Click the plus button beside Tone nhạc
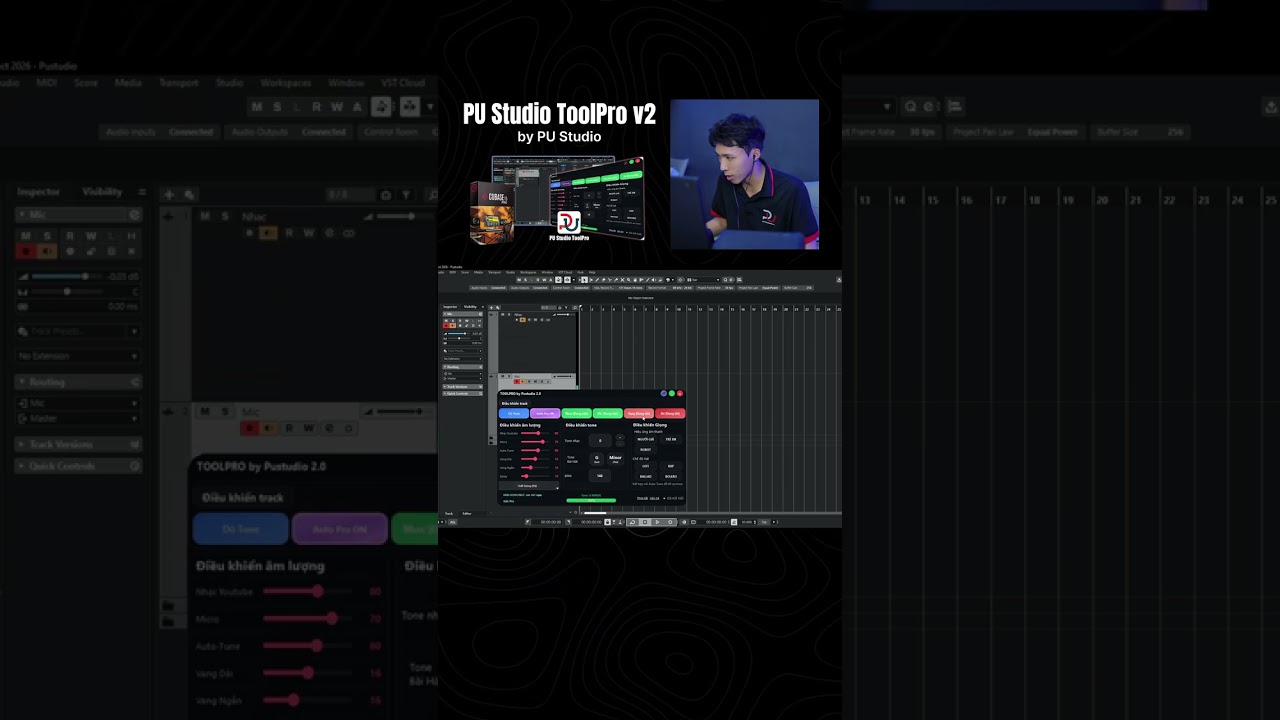The image size is (1280, 720). pyautogui.click(x=620, y=436)
